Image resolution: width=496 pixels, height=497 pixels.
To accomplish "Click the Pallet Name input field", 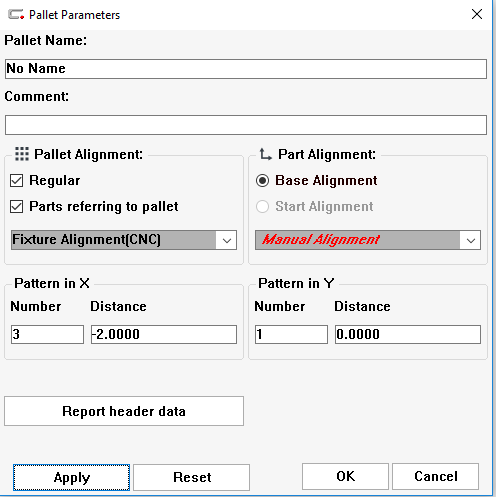I will [x=246, y=69].
